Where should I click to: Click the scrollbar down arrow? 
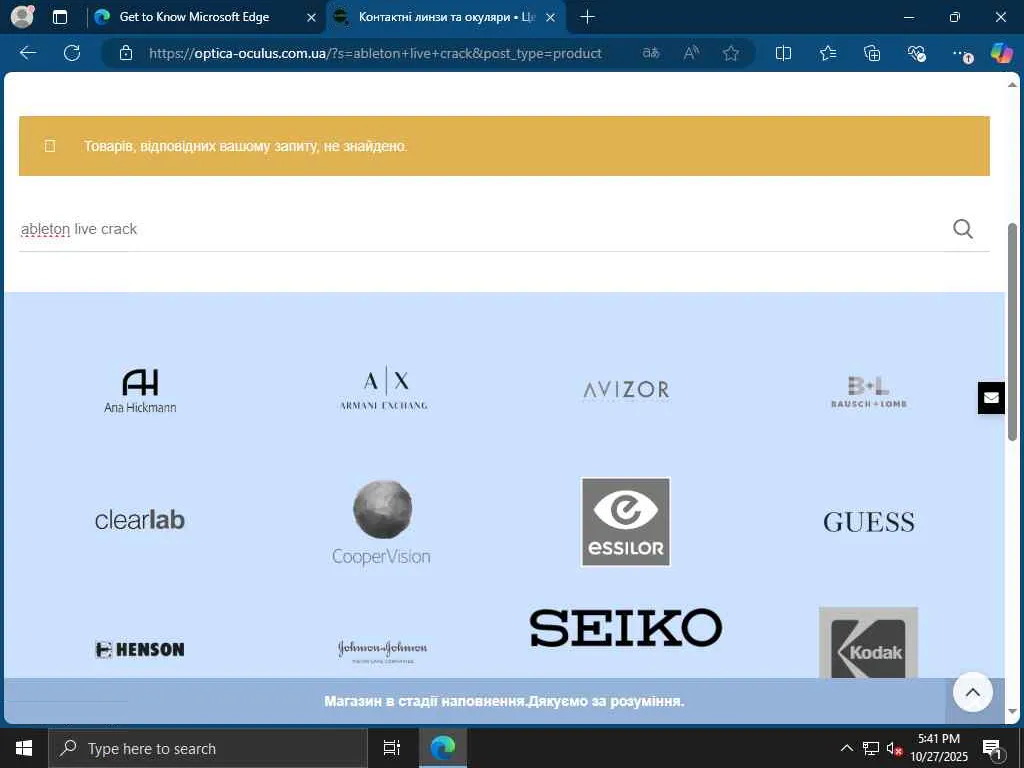point(1012,711)
